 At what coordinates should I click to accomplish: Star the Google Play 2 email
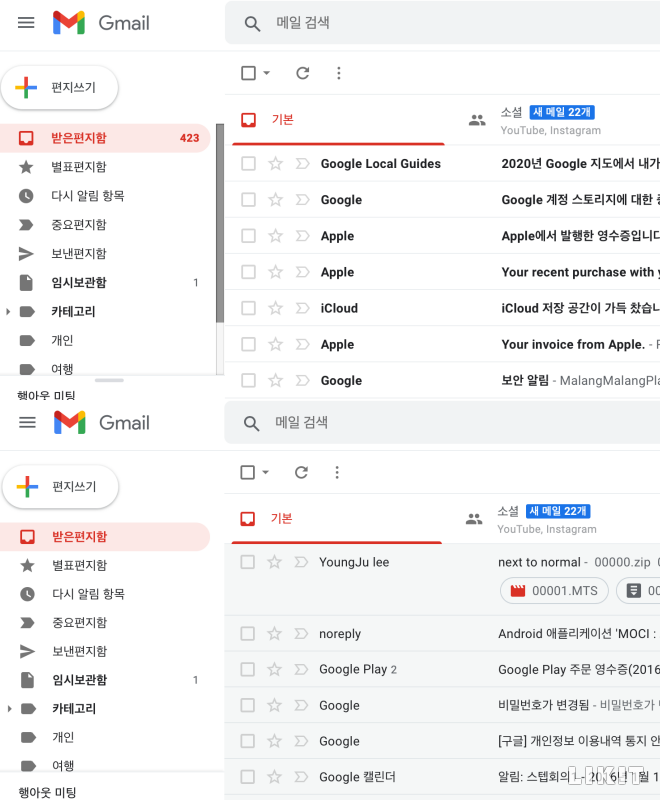point(274,669)
